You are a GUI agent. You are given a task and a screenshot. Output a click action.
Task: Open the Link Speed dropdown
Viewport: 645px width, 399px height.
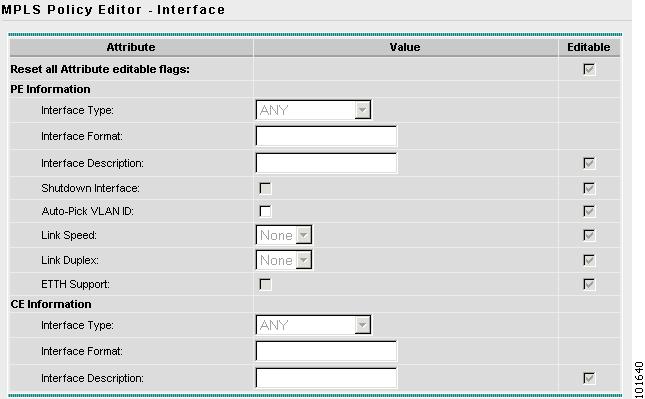[284, 235]
